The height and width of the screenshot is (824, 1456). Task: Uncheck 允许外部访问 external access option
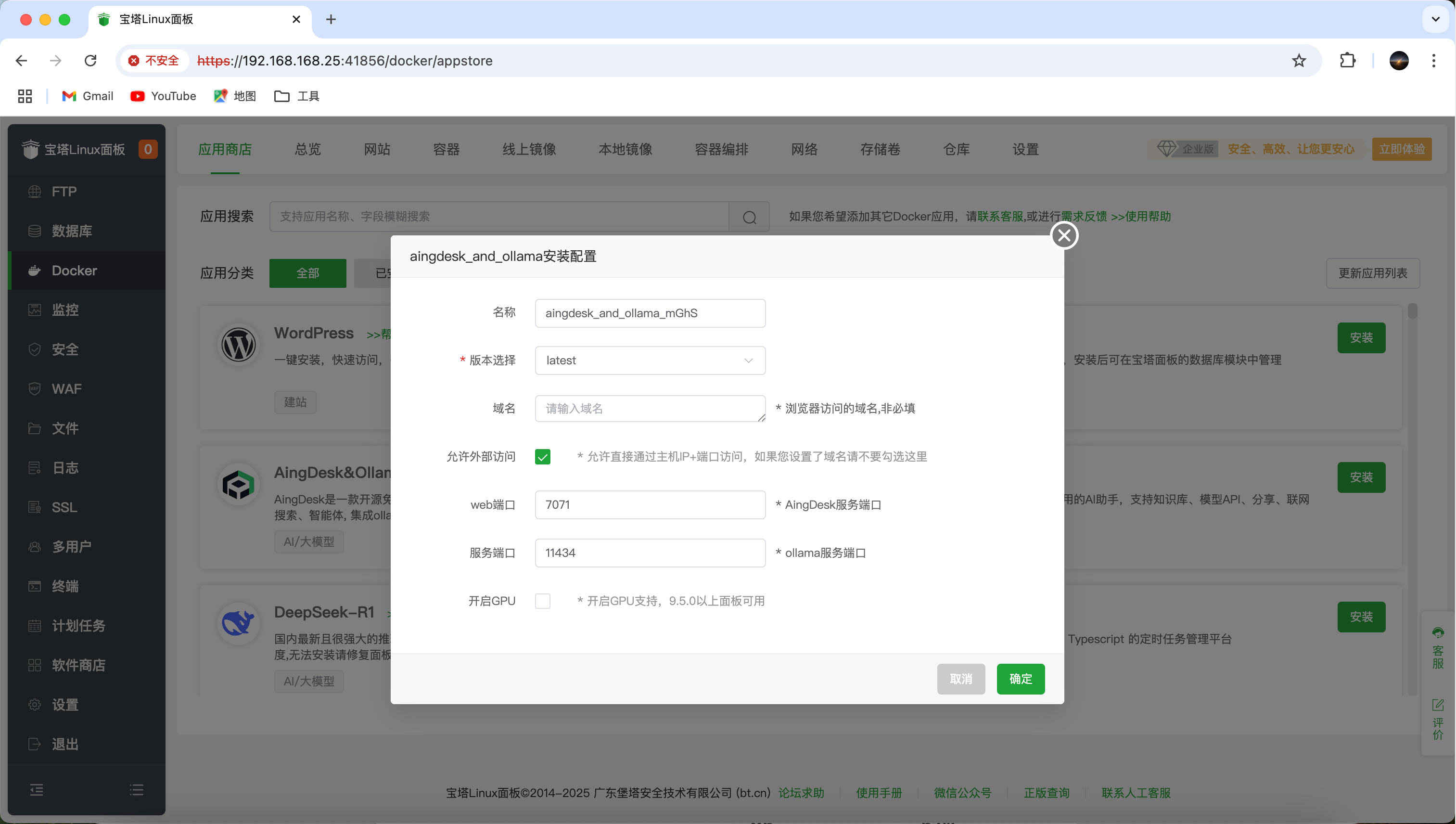click(x=542, y=456)
